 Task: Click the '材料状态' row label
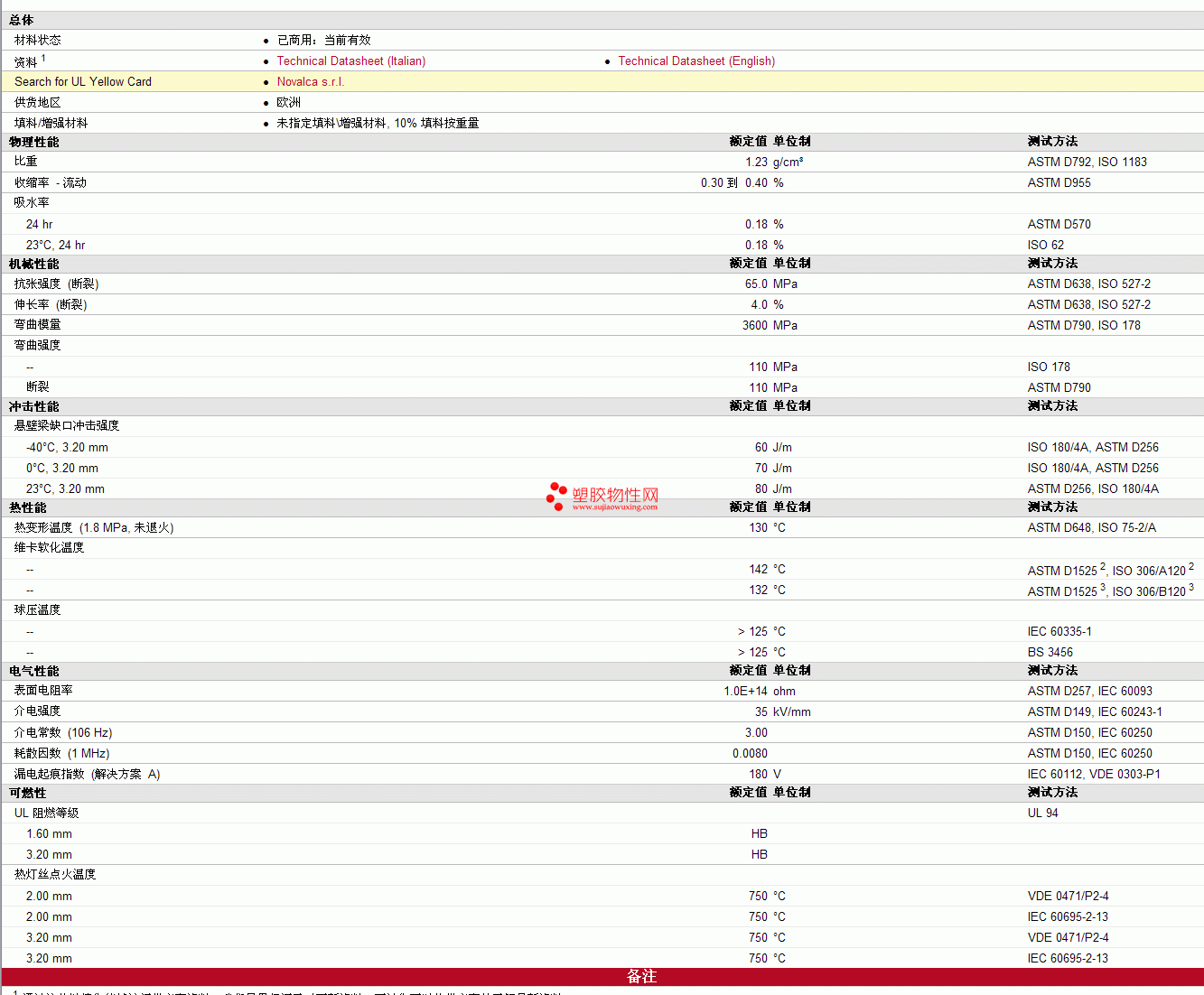[38, 41]
